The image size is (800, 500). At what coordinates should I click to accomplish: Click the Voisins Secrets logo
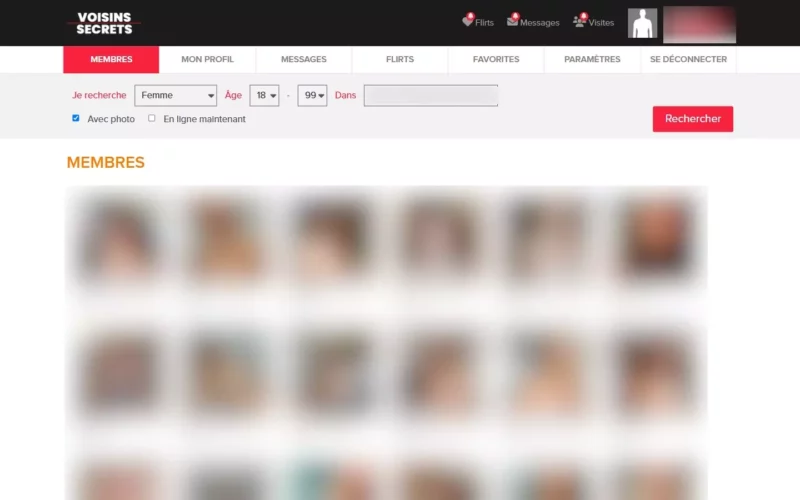point(104,23)
